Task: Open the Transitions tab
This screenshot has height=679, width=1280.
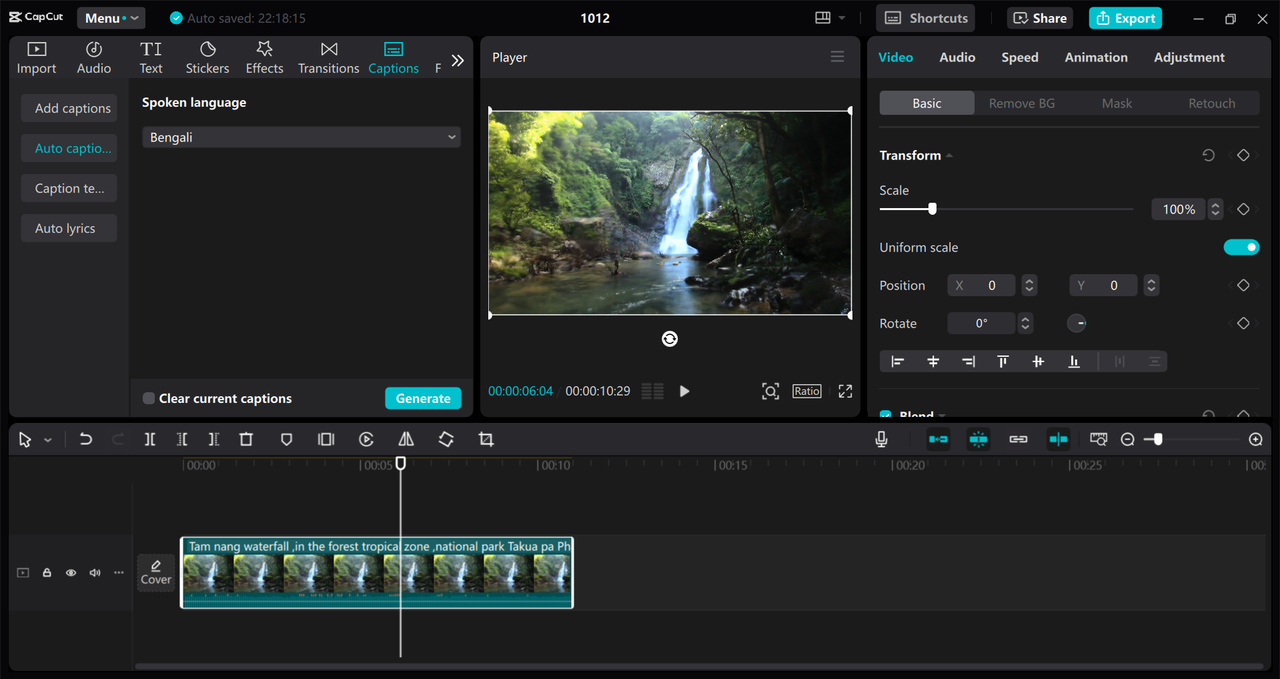Action: coord(328,58)
